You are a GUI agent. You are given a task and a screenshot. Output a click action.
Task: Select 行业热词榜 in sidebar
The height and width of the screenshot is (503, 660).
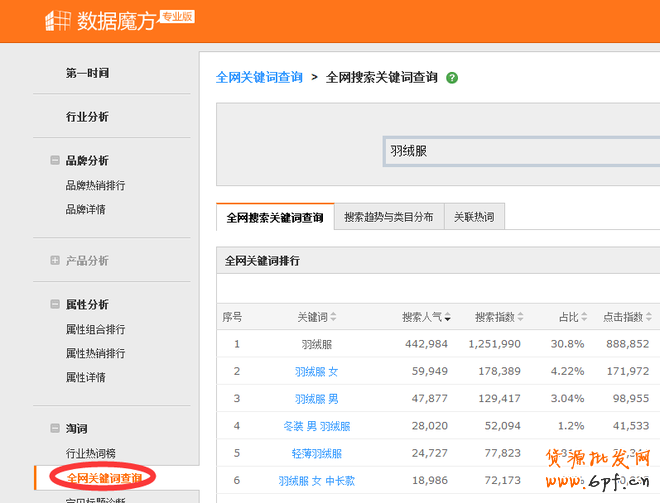click(x=91, y=453)
